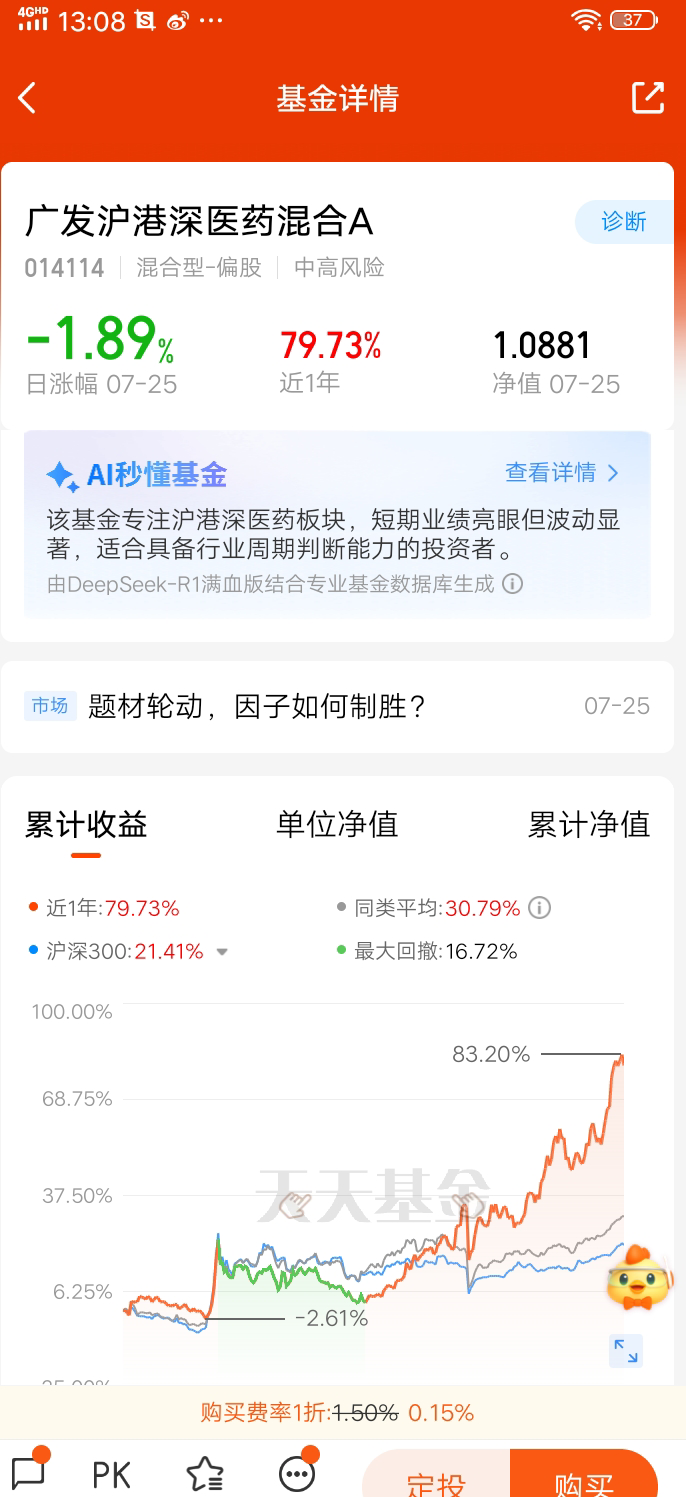Open the PK fund comparison
686x1497 pixels.
coord(112,1474)
